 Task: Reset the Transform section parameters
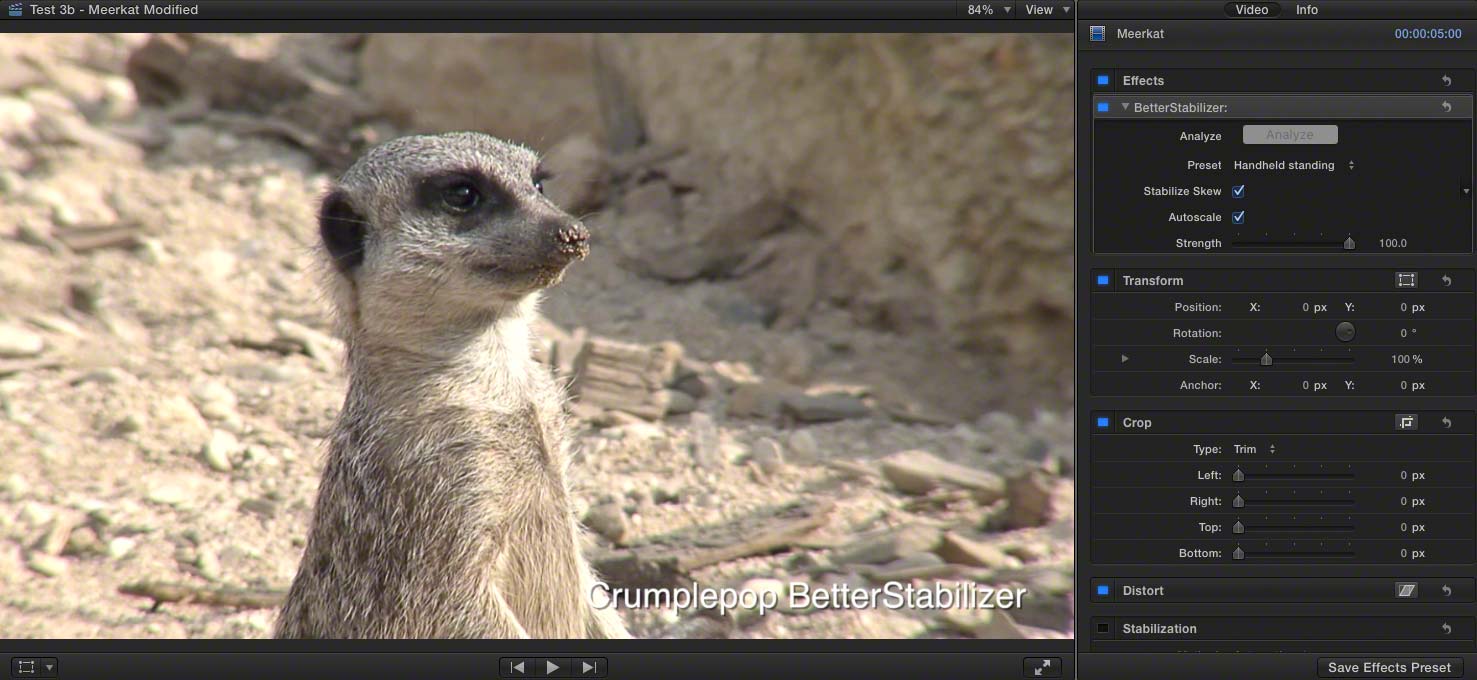pos(1446,281)
